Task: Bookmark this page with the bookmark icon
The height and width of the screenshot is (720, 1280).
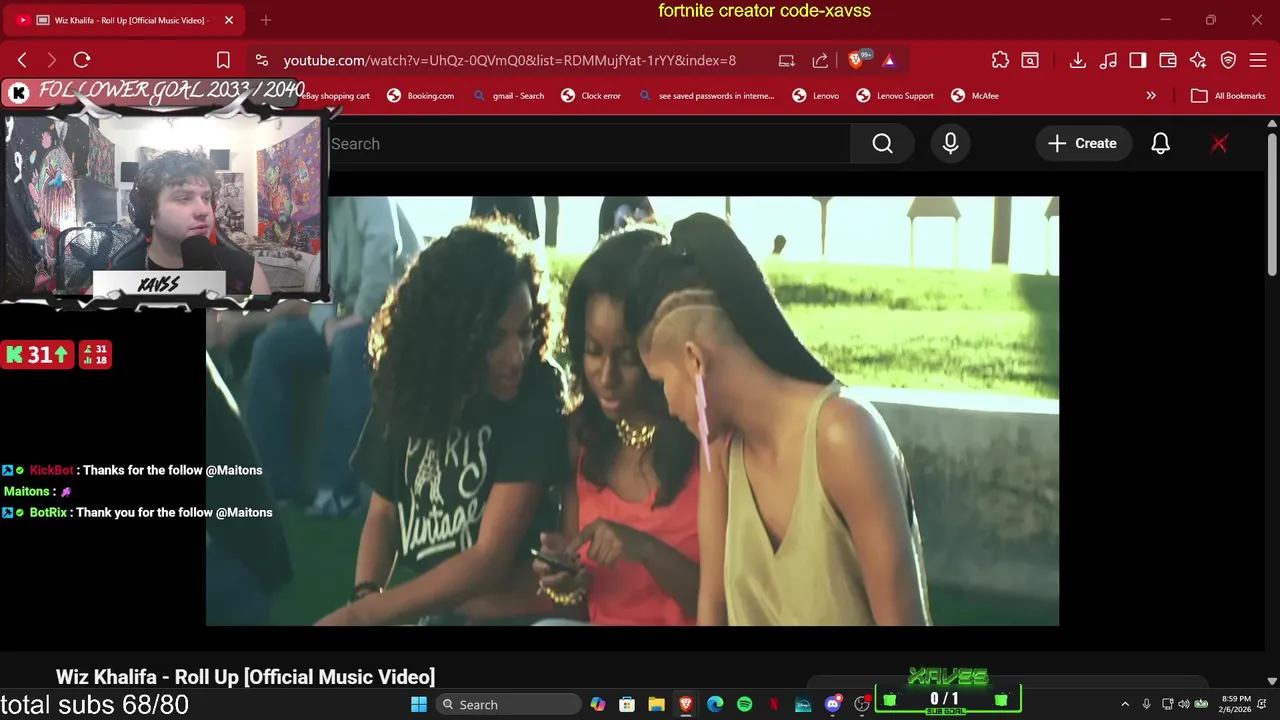Action: (223, 60)
